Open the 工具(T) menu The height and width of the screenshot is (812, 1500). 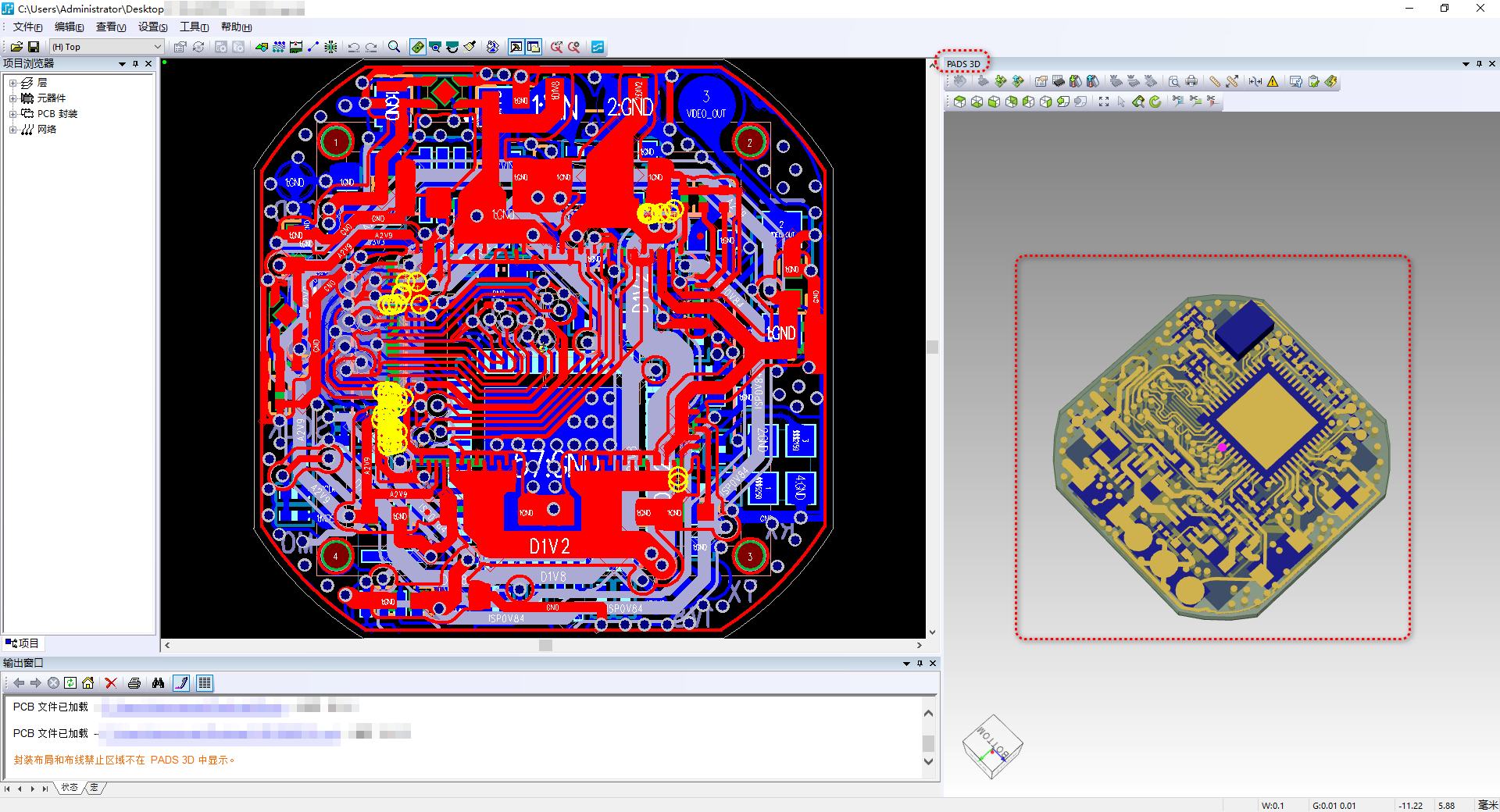pos(194,27)
